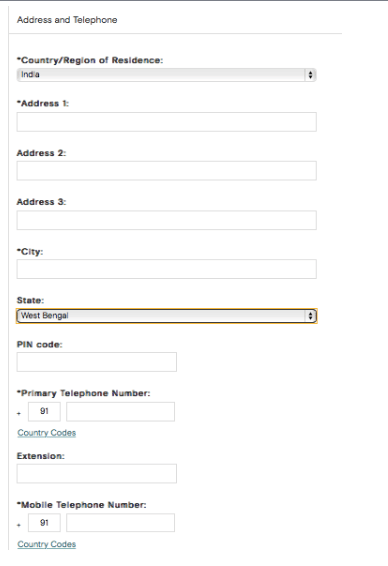Click the 91 country code box for Primary Telephone

tap(44, 412)
